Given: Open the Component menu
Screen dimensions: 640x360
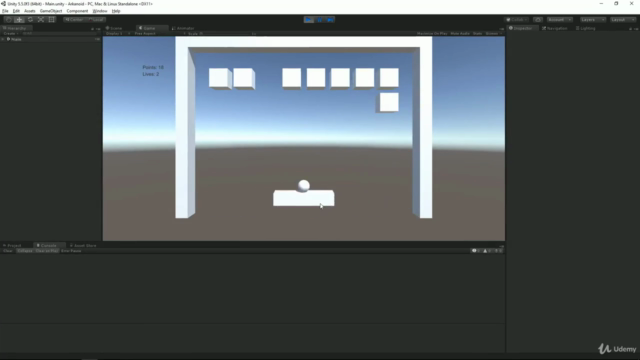Looking at the screenshot, I should (77, 11).
